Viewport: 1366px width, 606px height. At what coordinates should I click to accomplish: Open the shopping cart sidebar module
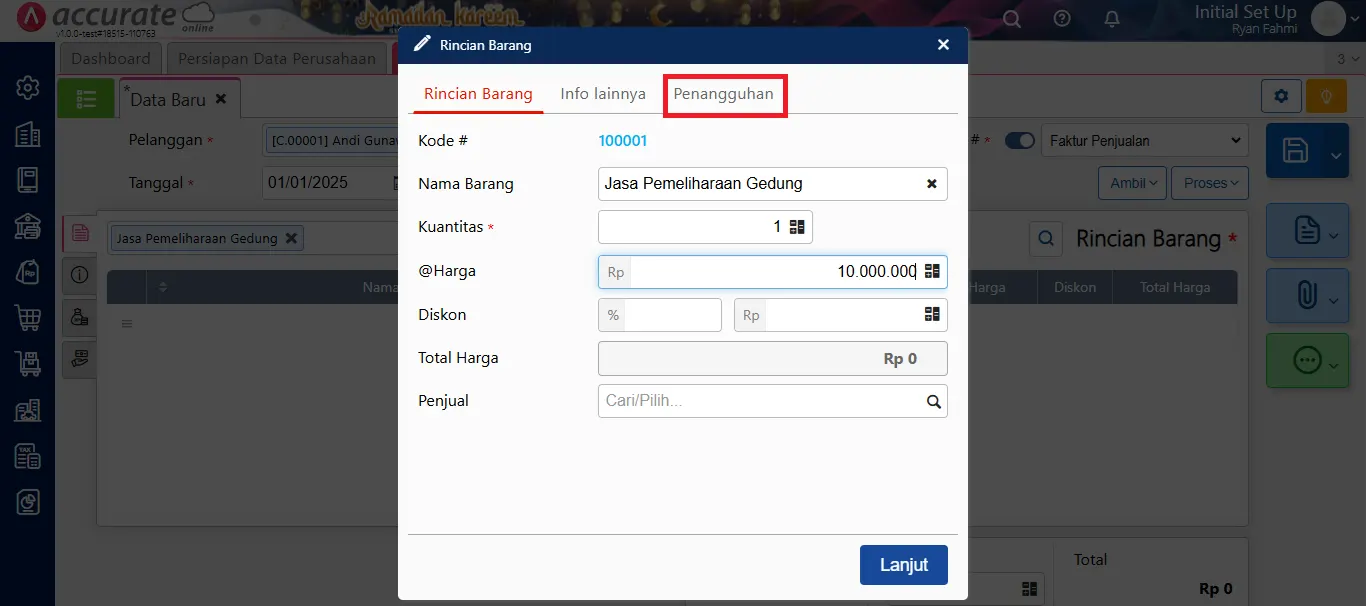click(28, 318)
